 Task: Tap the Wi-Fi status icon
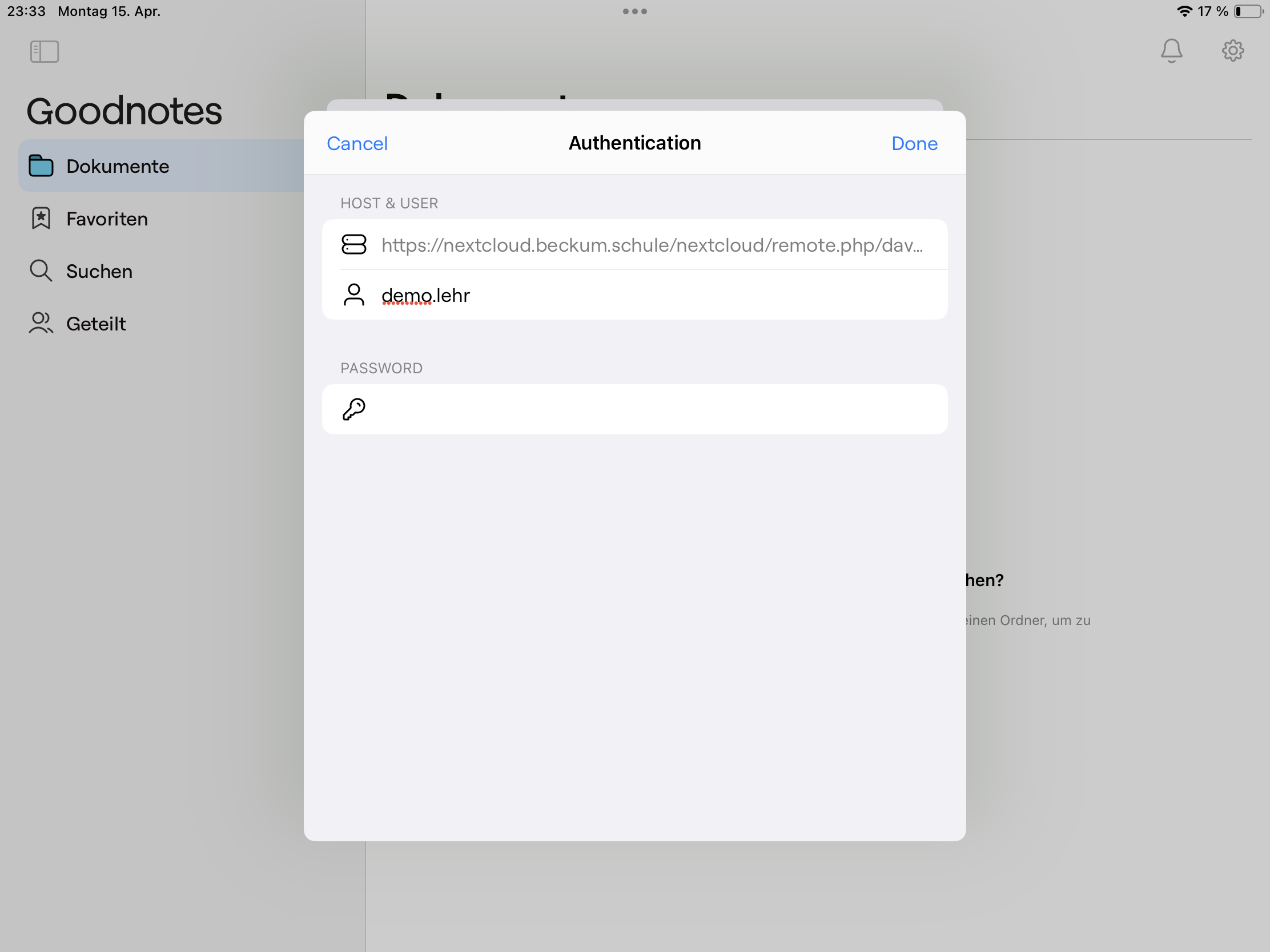click(x=1184, y=11)
